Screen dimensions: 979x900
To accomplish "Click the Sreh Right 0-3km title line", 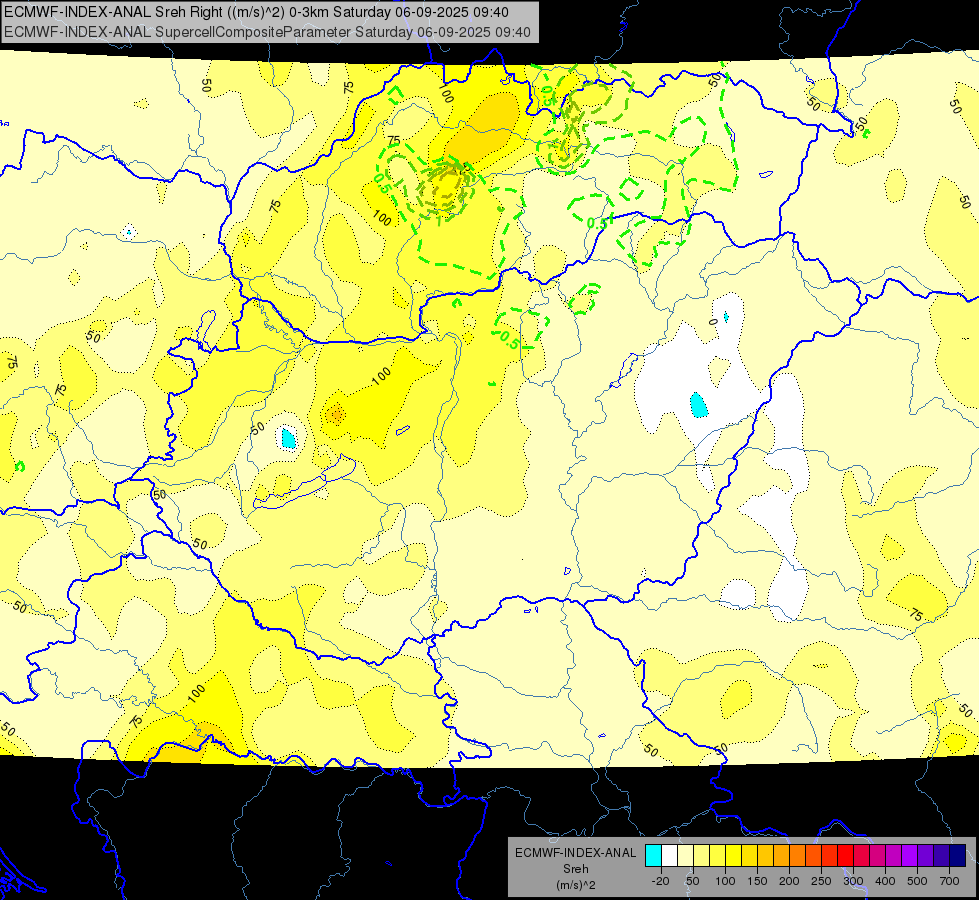I will tap(256, 12).
